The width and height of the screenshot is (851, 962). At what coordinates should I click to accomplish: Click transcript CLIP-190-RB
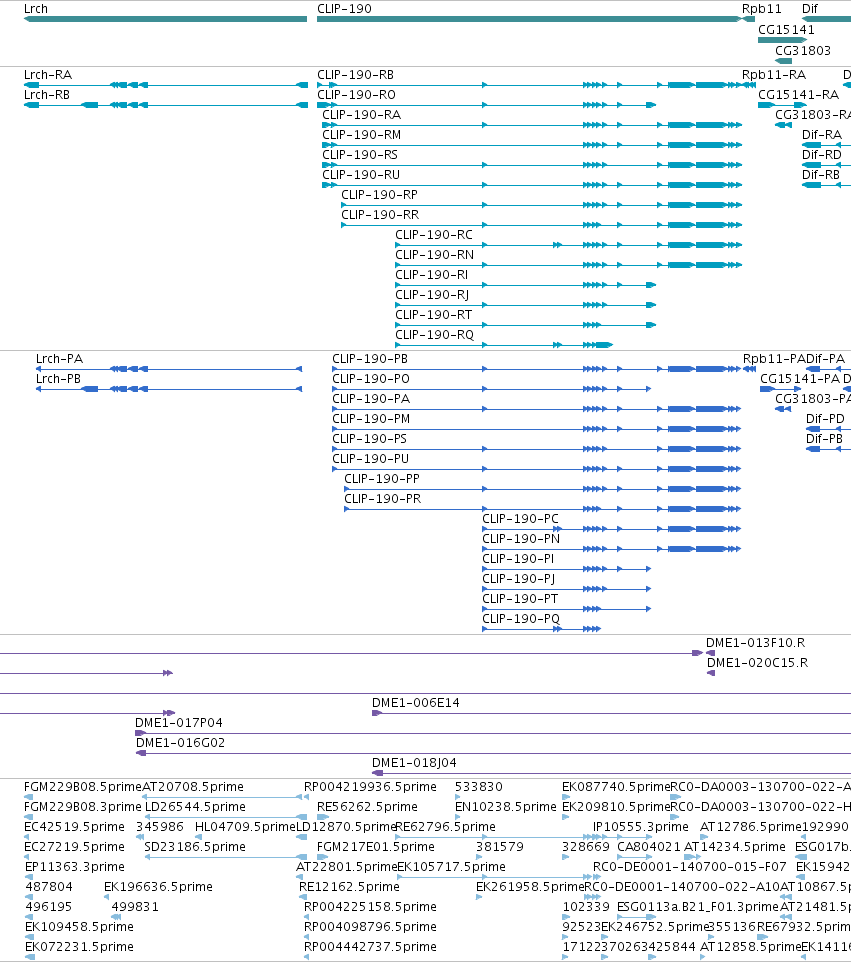tap(355, 75)
